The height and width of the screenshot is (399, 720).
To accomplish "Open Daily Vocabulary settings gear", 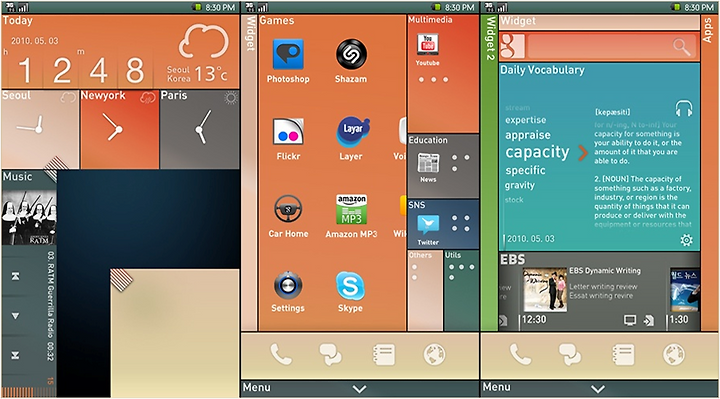I will click(686, 240).
